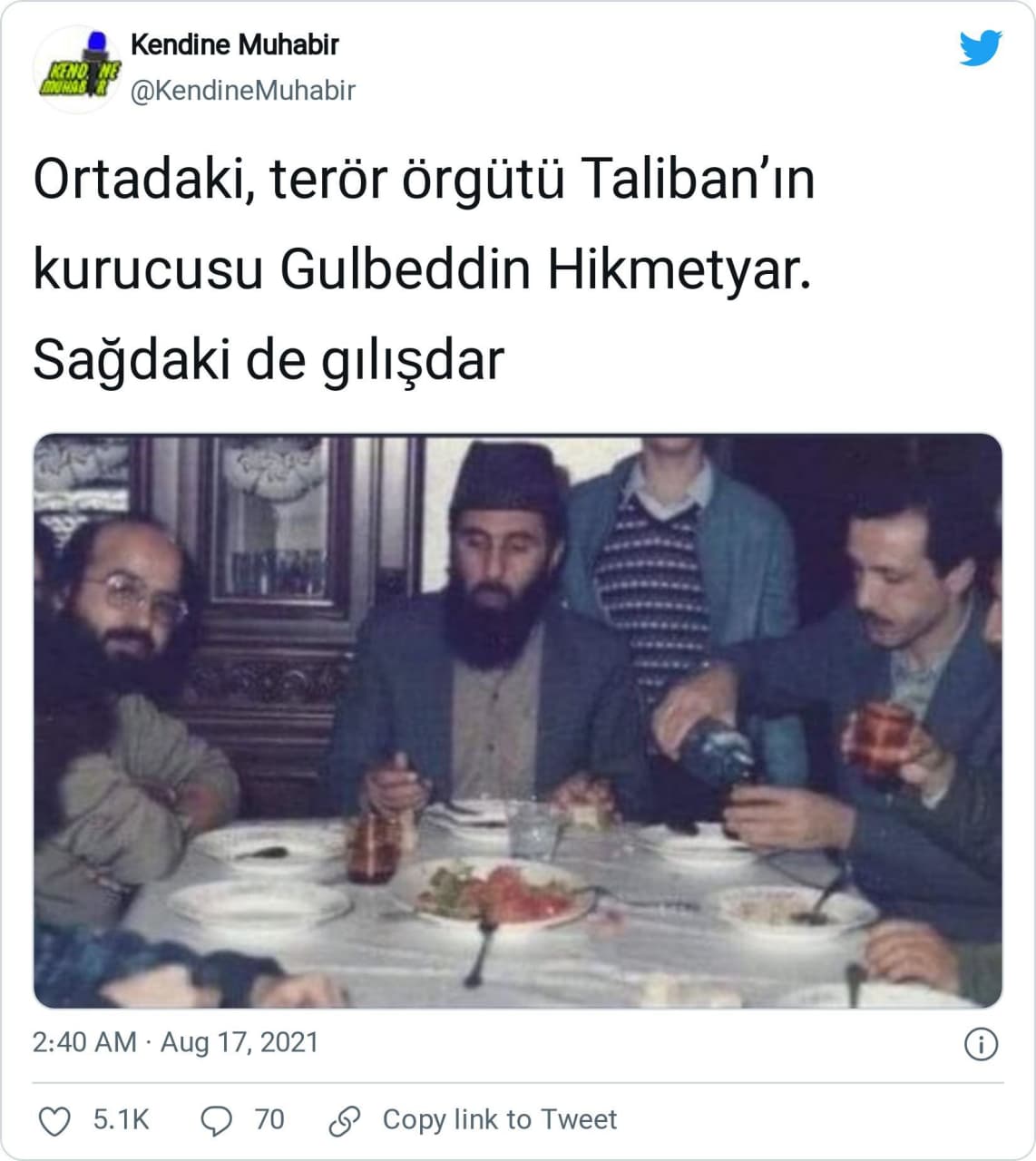Open the attached dinner table photo
The width and height of the screenshot is (1036, 1161).
518,721
